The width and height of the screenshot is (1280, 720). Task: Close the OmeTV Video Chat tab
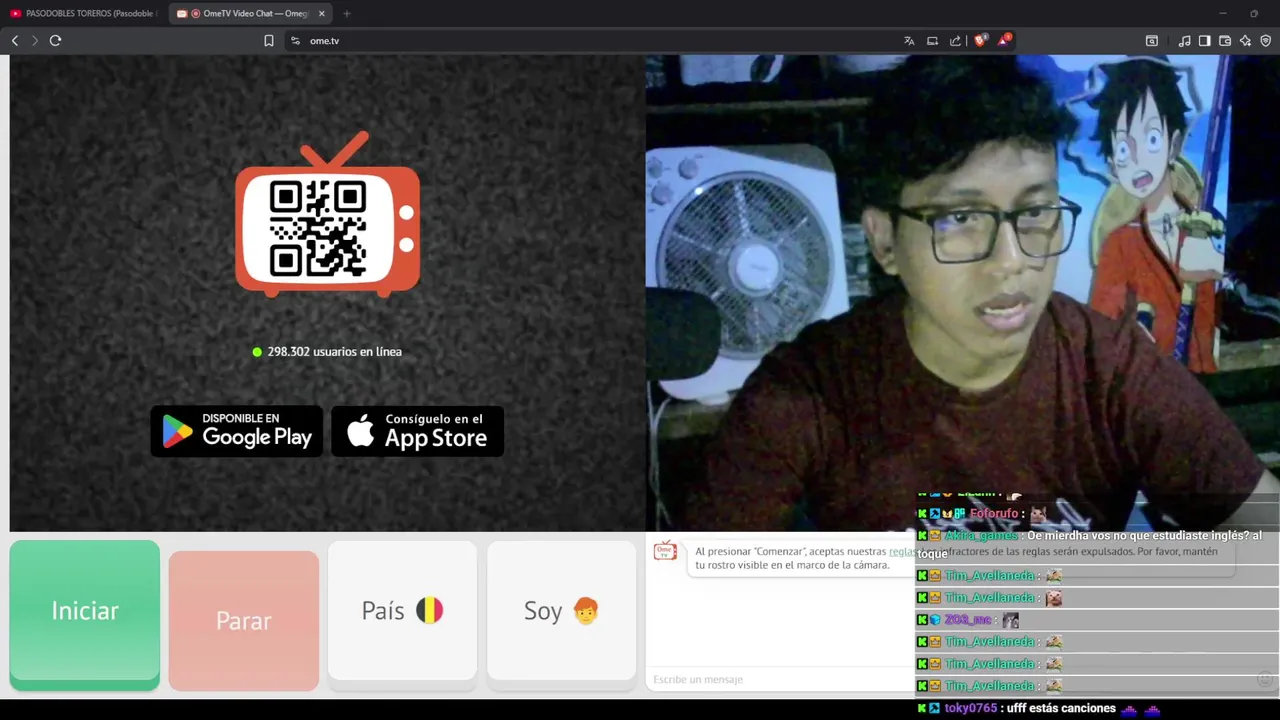[x=322, y=14]
